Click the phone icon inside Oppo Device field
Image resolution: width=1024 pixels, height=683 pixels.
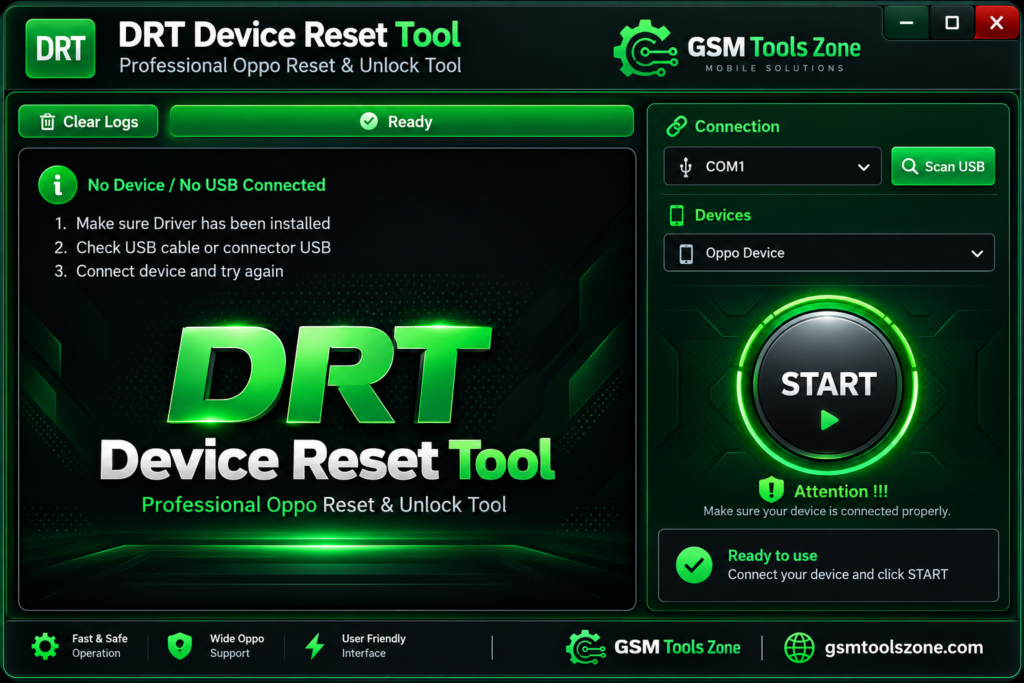686,253
